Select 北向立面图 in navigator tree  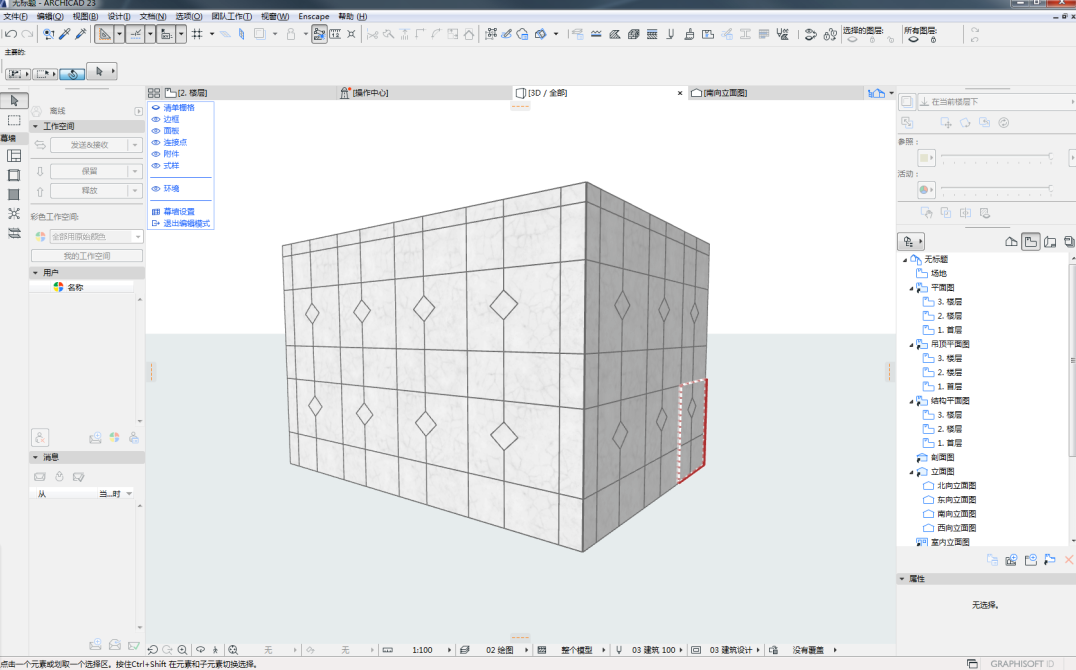(x=956, y=485)
